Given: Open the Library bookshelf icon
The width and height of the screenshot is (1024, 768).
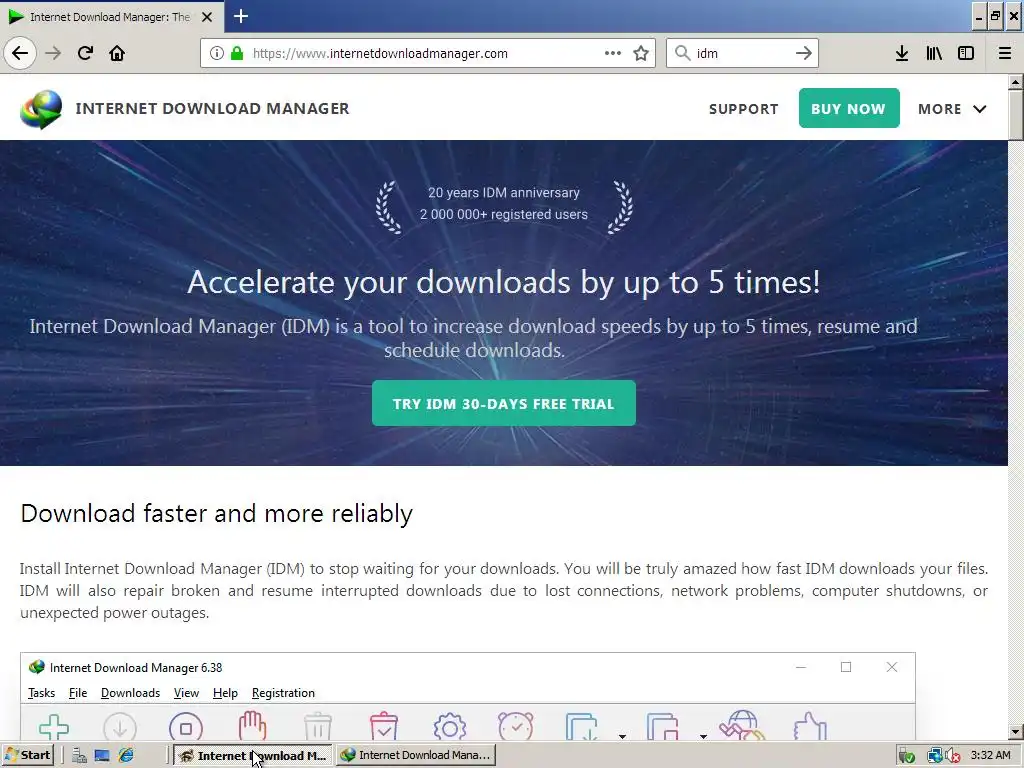Looking at the screenshot, I should [x=934, y=53].
